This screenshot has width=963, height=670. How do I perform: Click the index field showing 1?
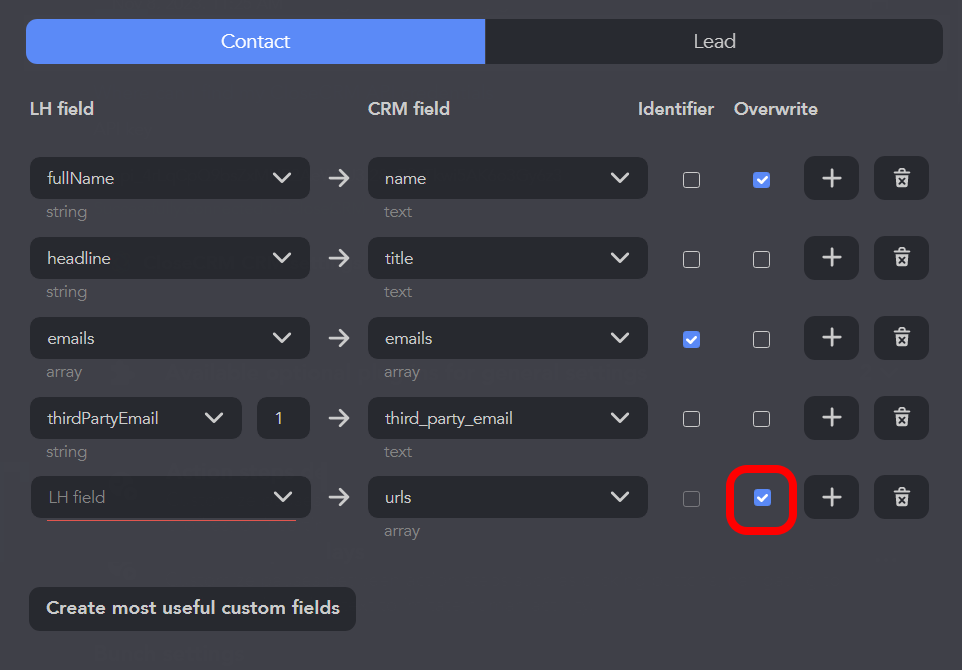click(283, 418)
